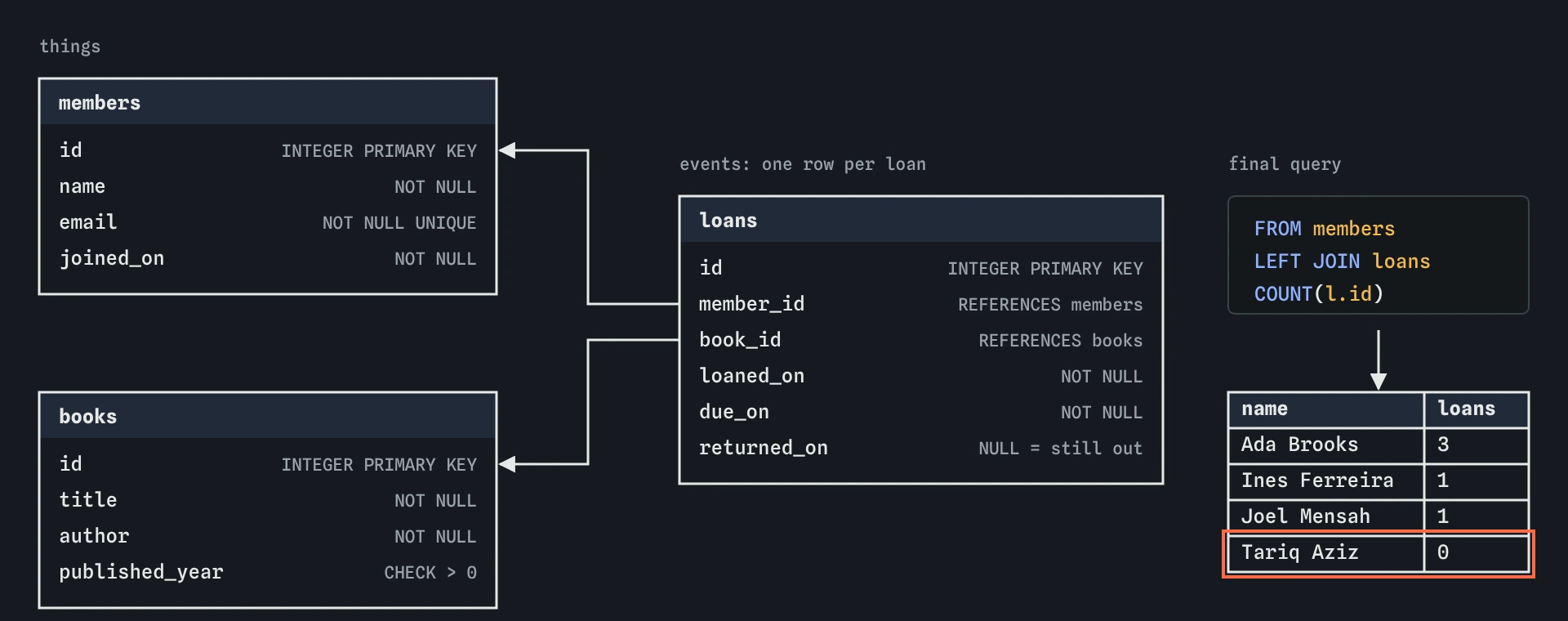Click the books table header
Viewport: 1568px width, 621px height.
268,416
